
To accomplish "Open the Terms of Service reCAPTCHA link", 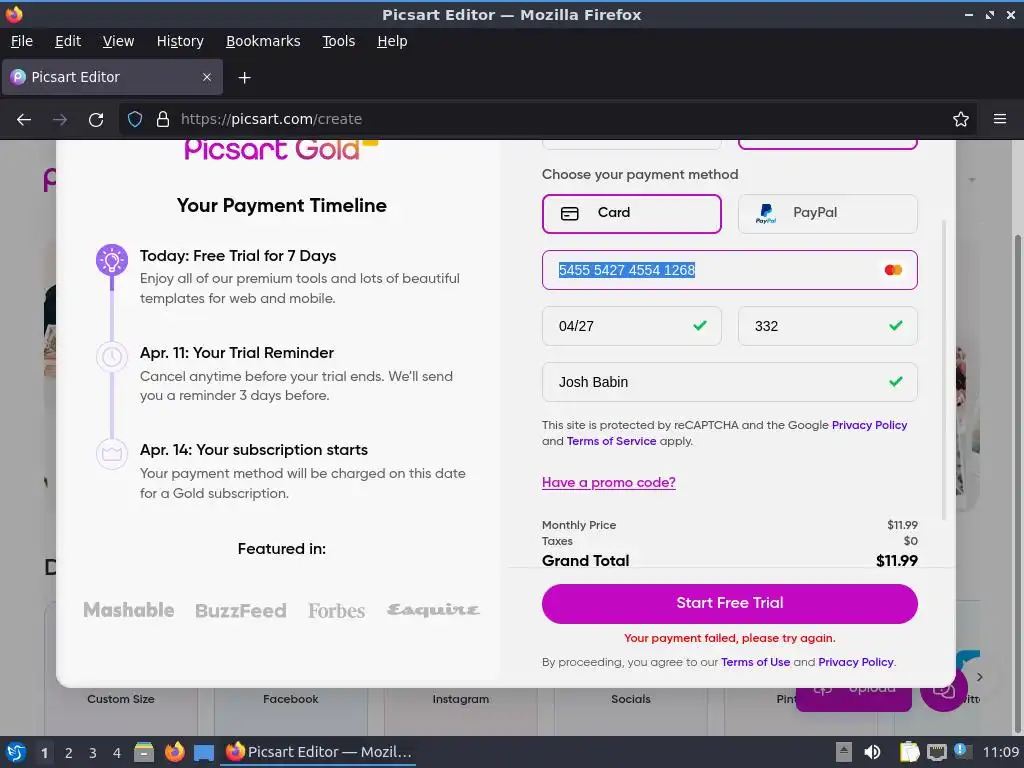I will click(x=611, y=441).
